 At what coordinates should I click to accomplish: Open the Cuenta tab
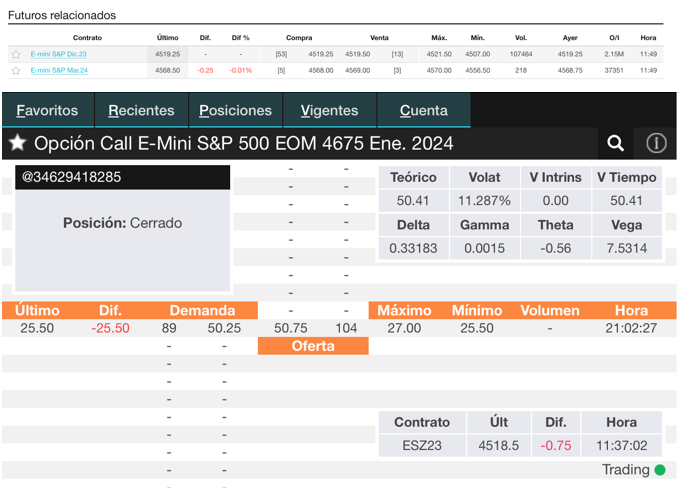tap(423, 110)
